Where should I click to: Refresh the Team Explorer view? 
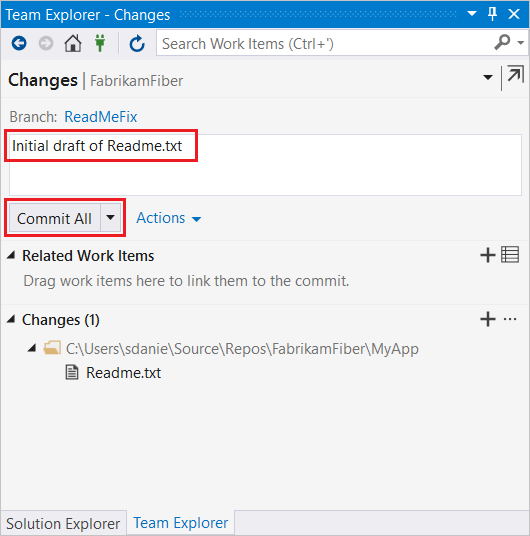point(137,43)
